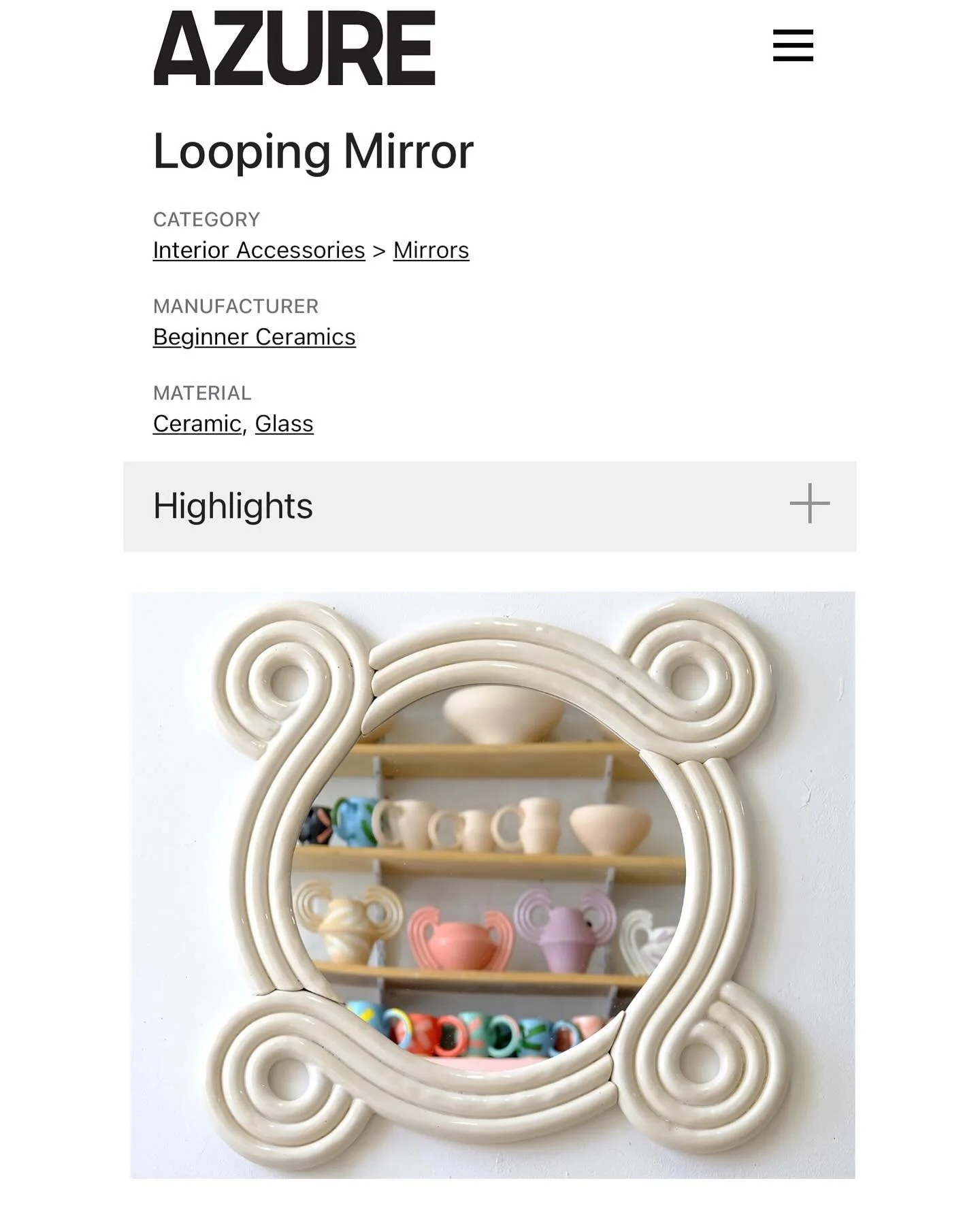The image size is (980, 1225).
Task: Click the Looping Mirror title heading
Action: pos(313,151)
